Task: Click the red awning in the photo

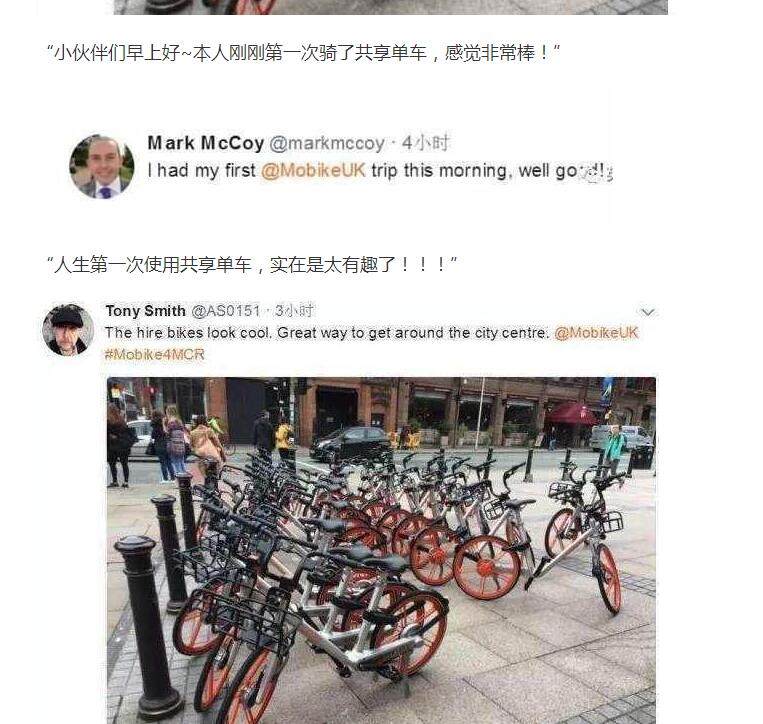Action: click(570, 414)
